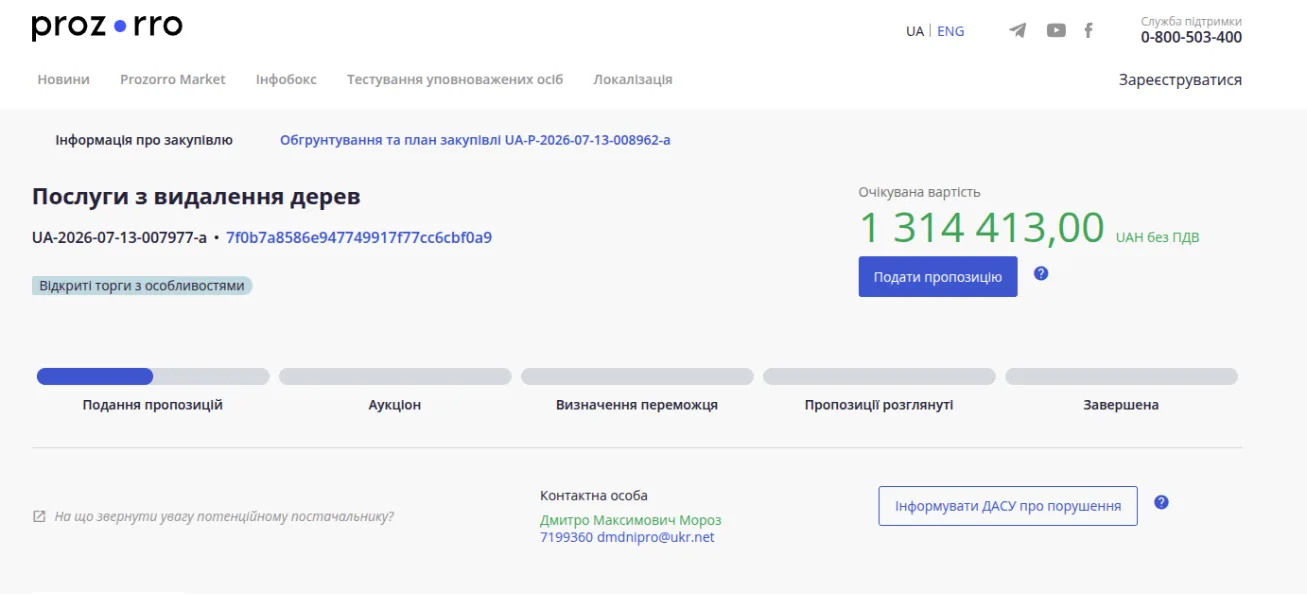Switch language to ENG
The width and height of the screenshot is (1307, 595).
click(x=951, y=31)
